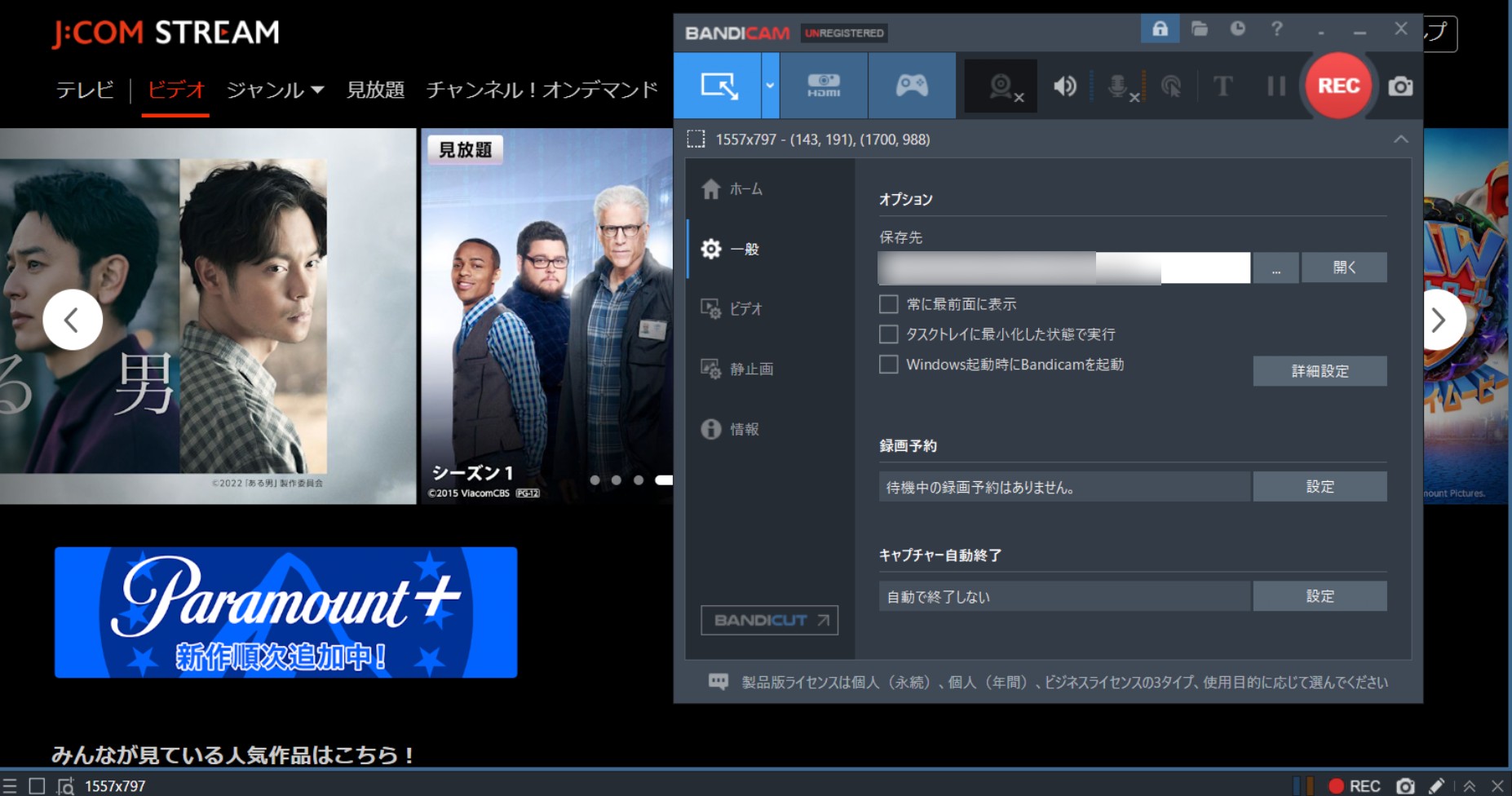
Task: Open output folder icon in title bar
Action: pos(1199,29)
